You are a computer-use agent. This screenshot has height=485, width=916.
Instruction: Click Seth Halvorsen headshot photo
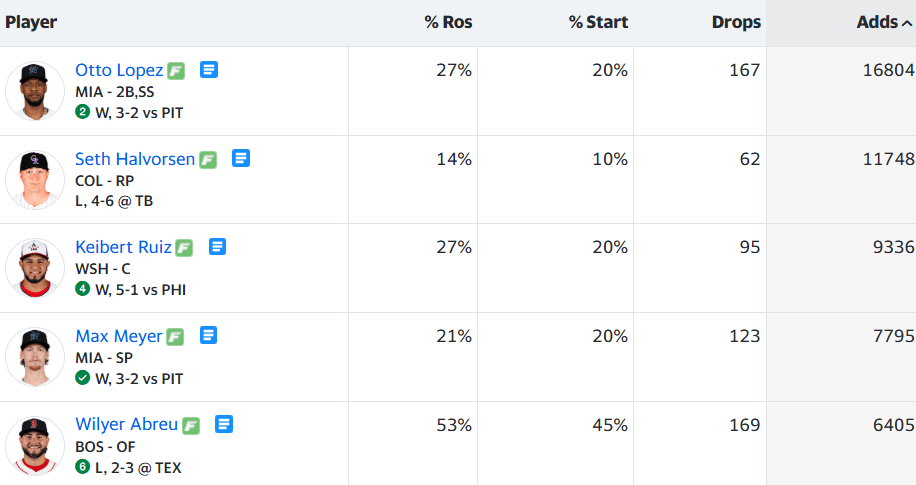(35, 180)
